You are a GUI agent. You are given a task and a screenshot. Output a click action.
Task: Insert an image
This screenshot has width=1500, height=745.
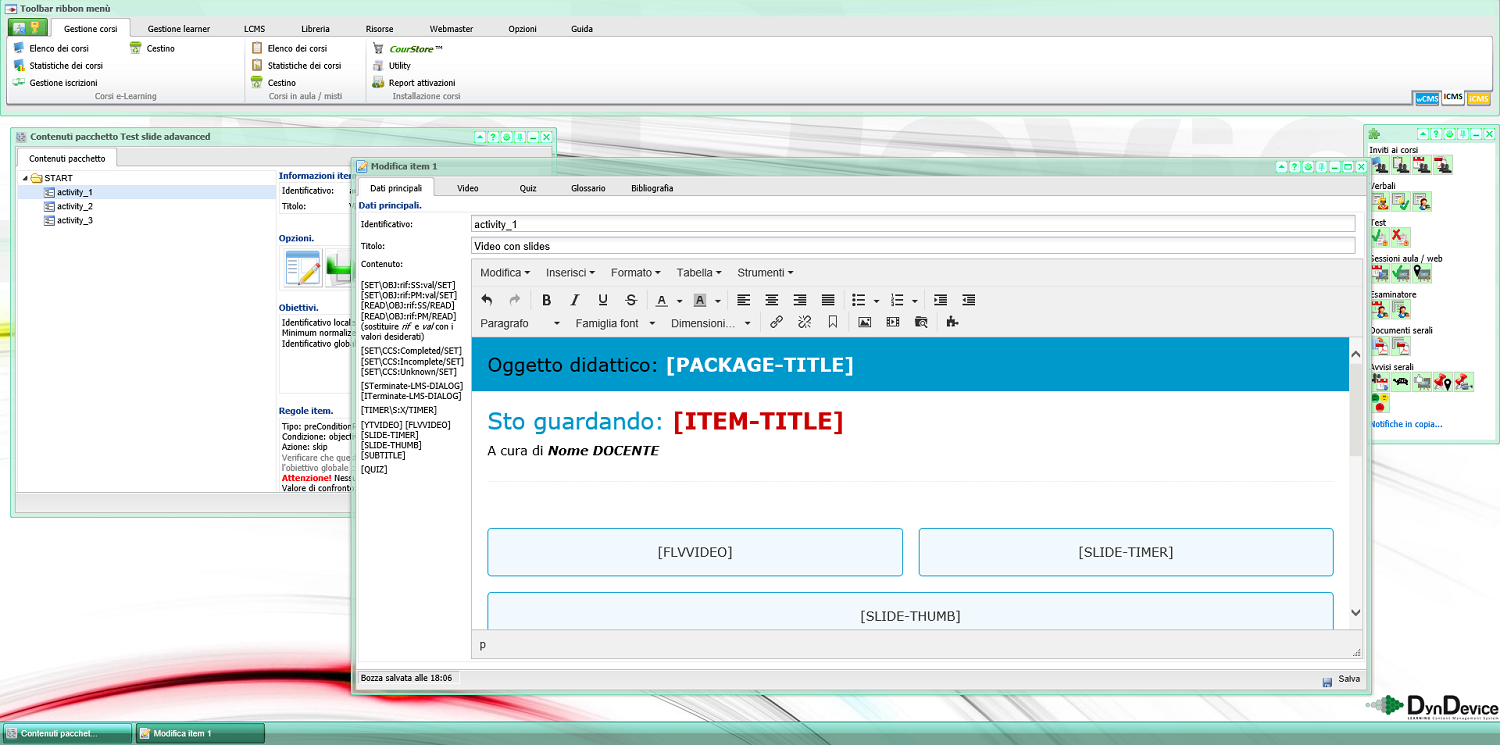point(865,322)
